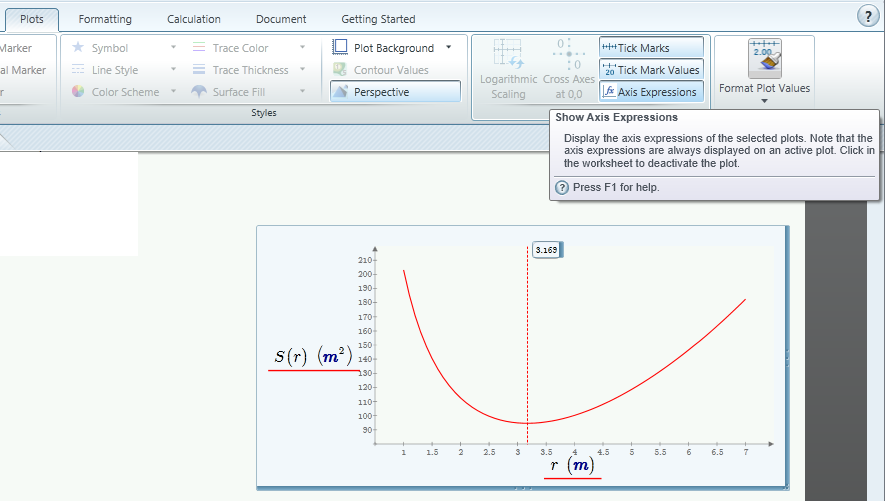The image size is (885, 501).
Task: Open the Plot Background dropdown arrow
Action: (449, 47)
